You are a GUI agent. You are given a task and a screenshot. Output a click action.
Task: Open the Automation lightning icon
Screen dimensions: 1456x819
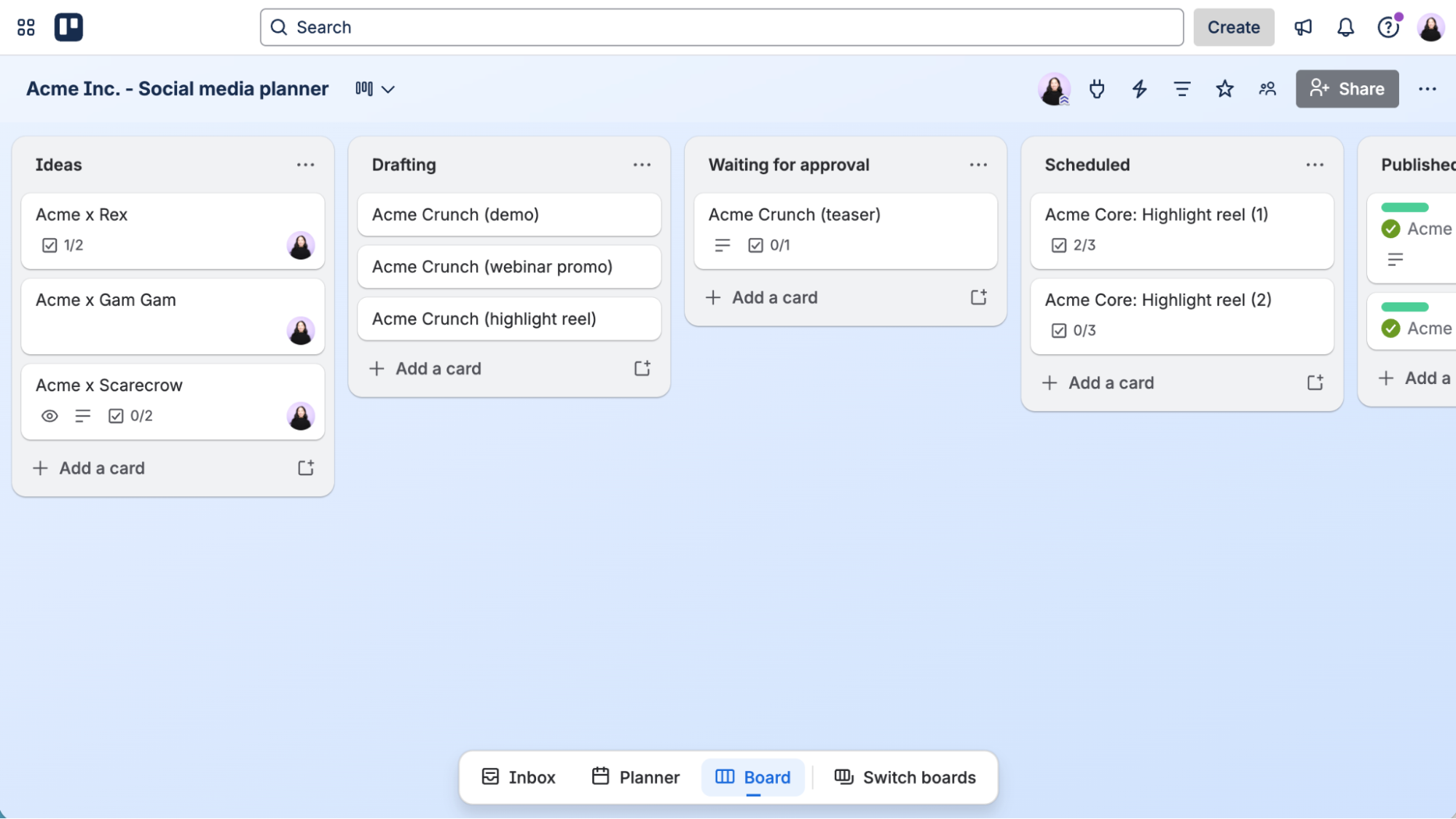coord(1139,89)
